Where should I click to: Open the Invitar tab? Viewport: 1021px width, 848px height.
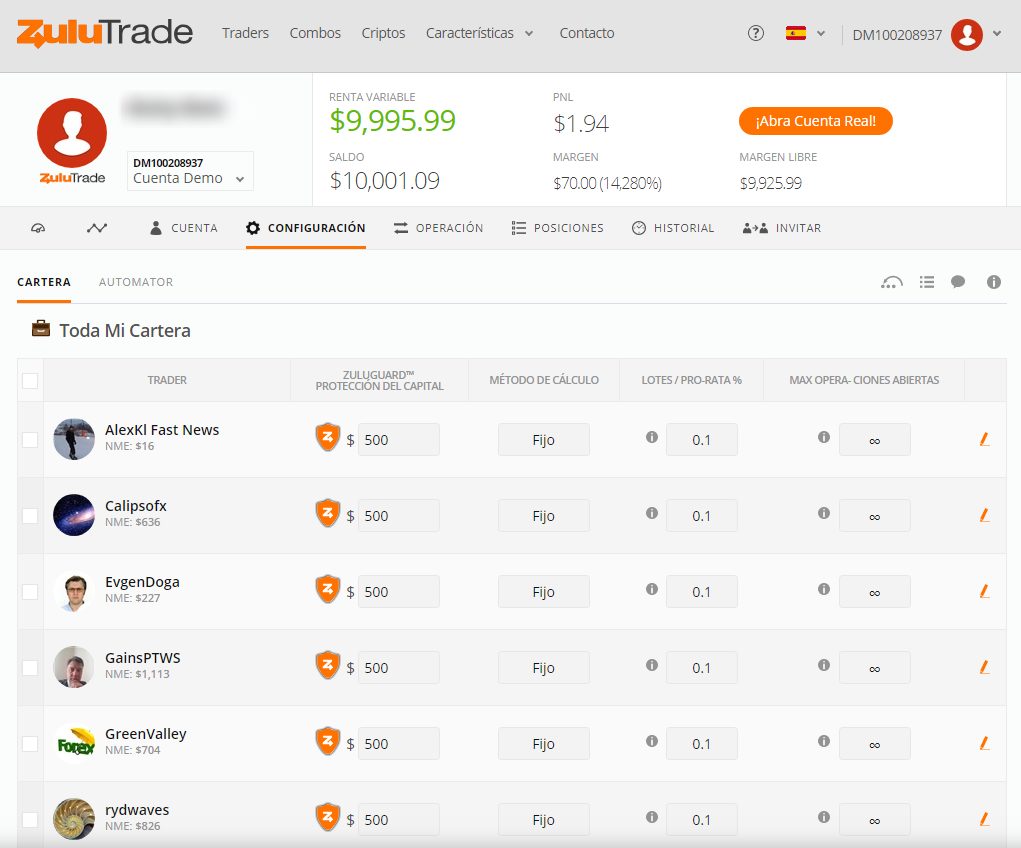tap(782, 228)
